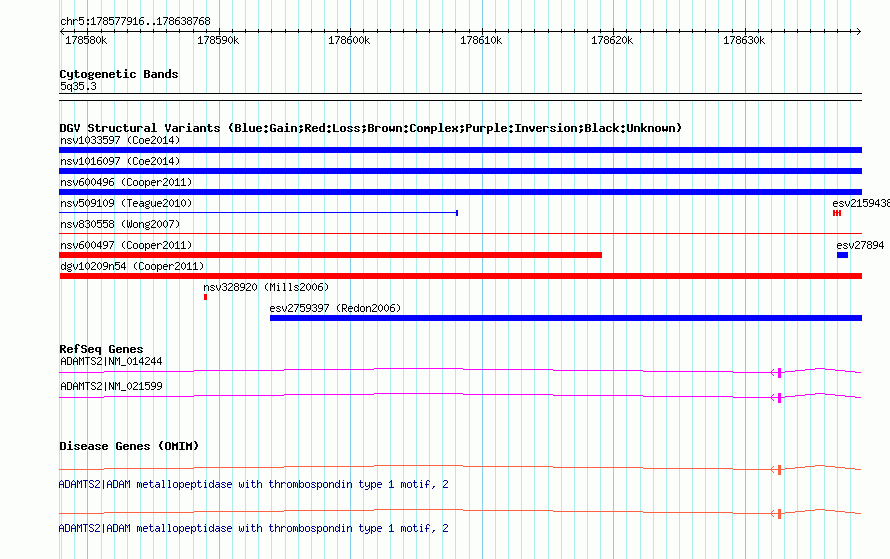
Task: Click the esv2759397 (Redon2006) label
Action: click(335, 308)
